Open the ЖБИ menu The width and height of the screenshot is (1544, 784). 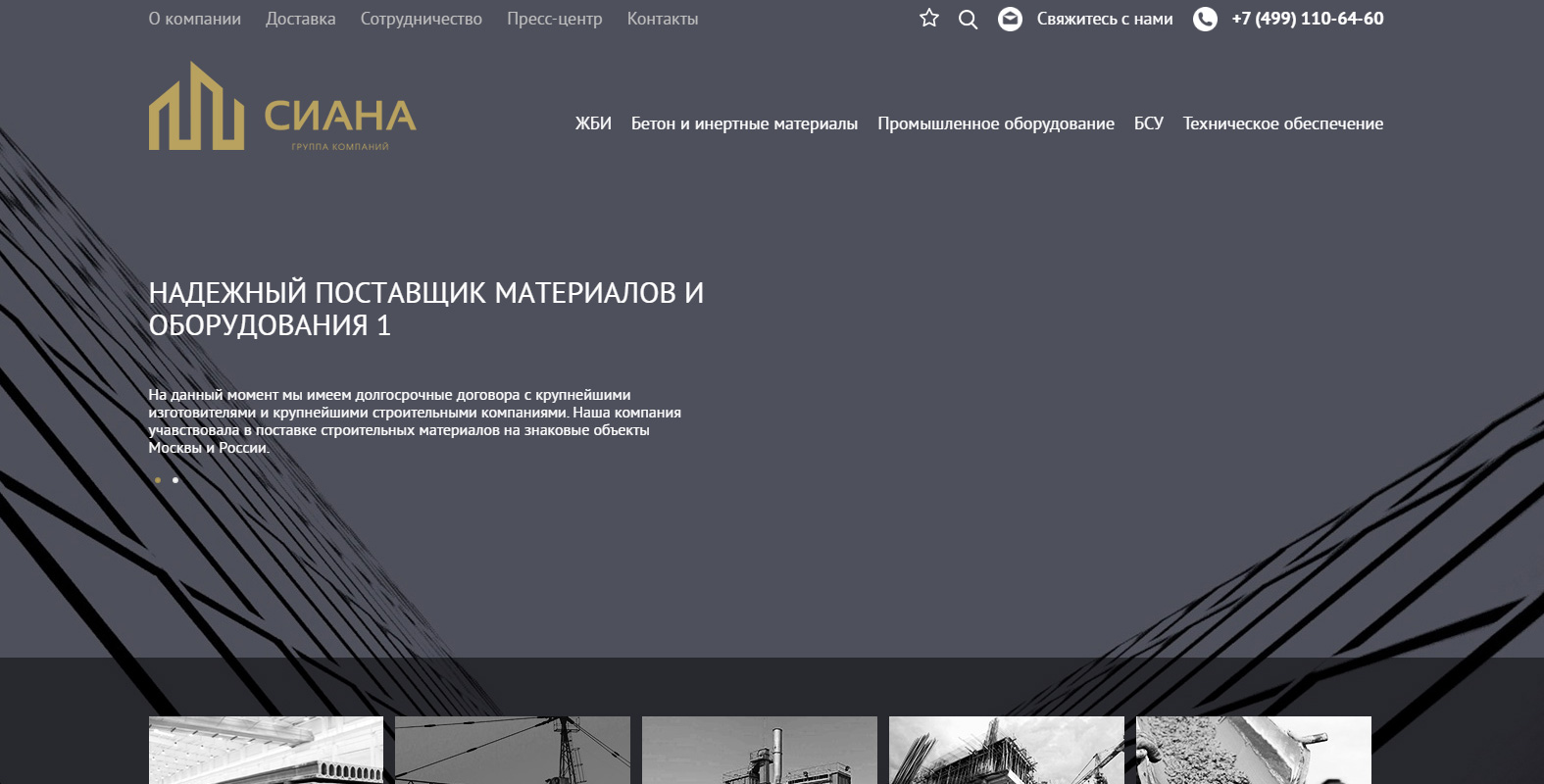[x=593, y=123]
